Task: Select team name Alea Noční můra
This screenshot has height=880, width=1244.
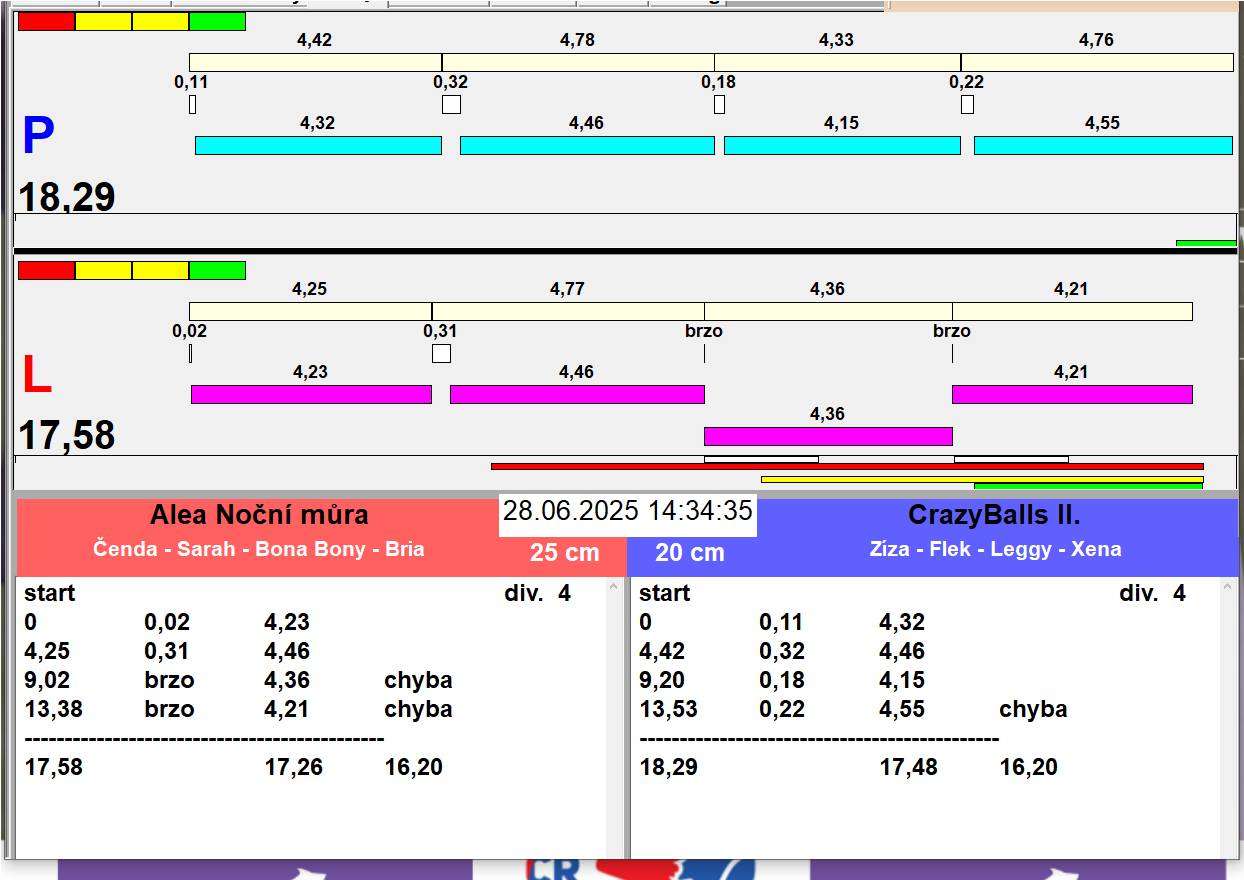Action: (x=259, y=515)
